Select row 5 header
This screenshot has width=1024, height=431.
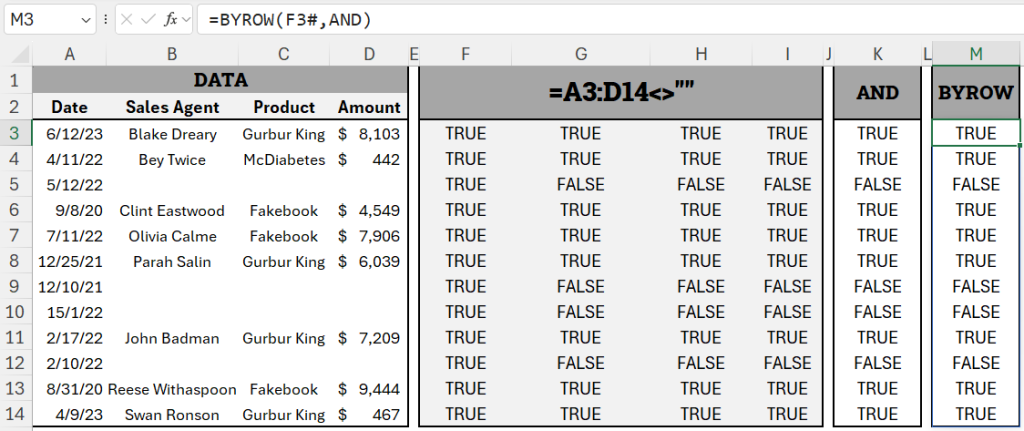(x=16, y=185)
